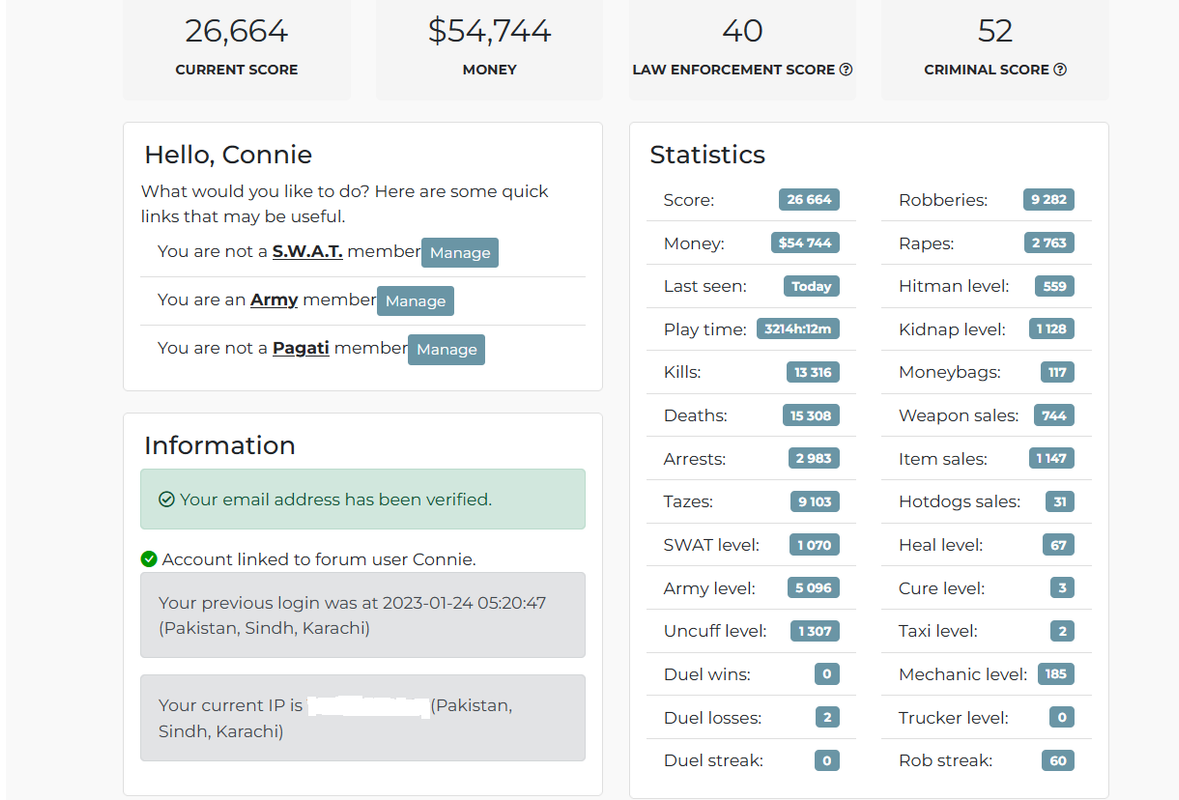Click the law enforcement score 40
The width and height of the screenshot is (1179, 800).
click(x=742, y=31)
